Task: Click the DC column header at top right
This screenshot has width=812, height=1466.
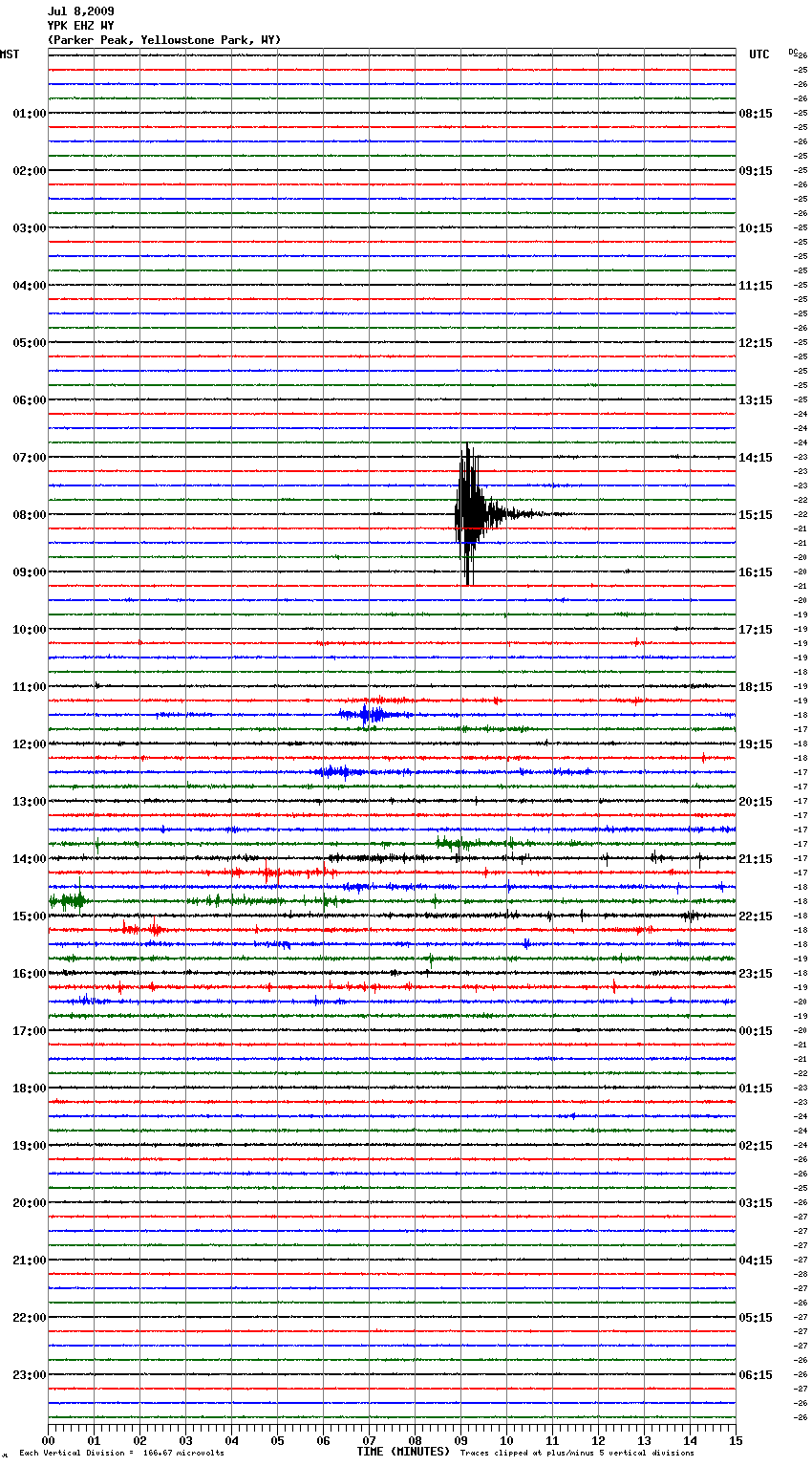Action: click(x=793, y=52)
